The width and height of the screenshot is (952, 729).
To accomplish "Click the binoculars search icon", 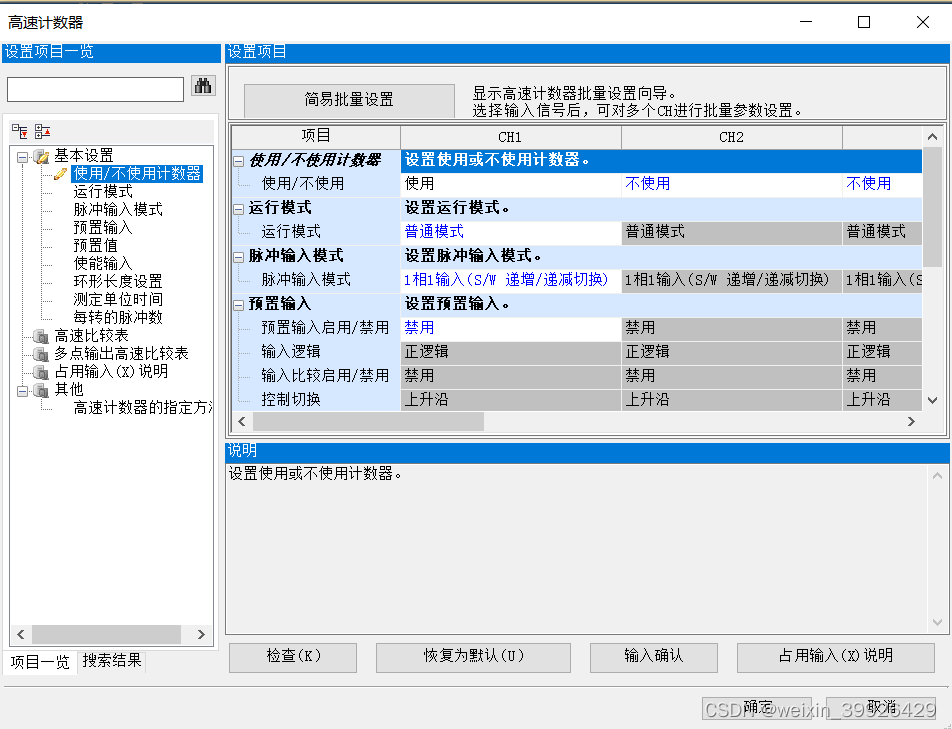I will point(203,88).
